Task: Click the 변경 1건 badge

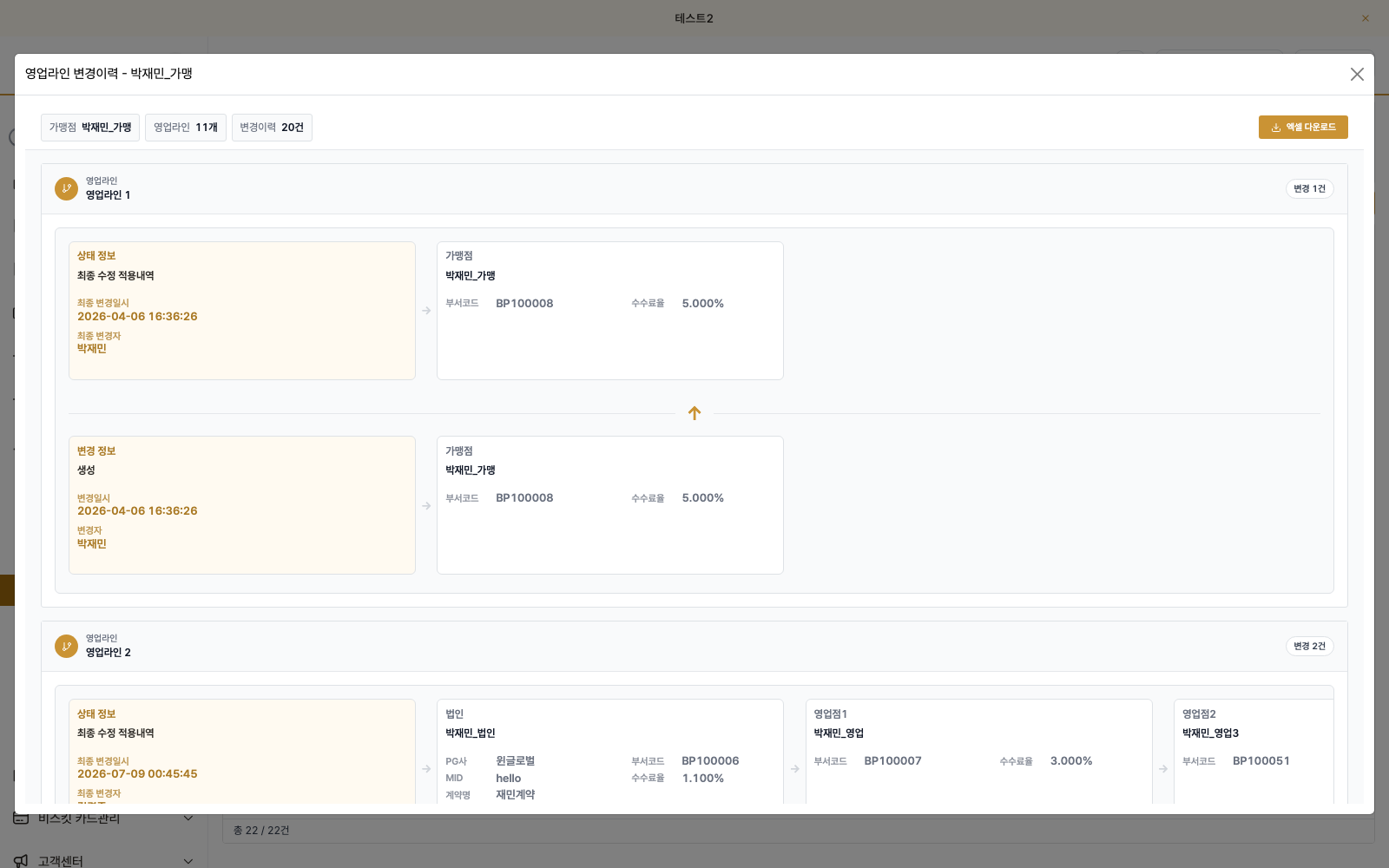Action: 1309,188
